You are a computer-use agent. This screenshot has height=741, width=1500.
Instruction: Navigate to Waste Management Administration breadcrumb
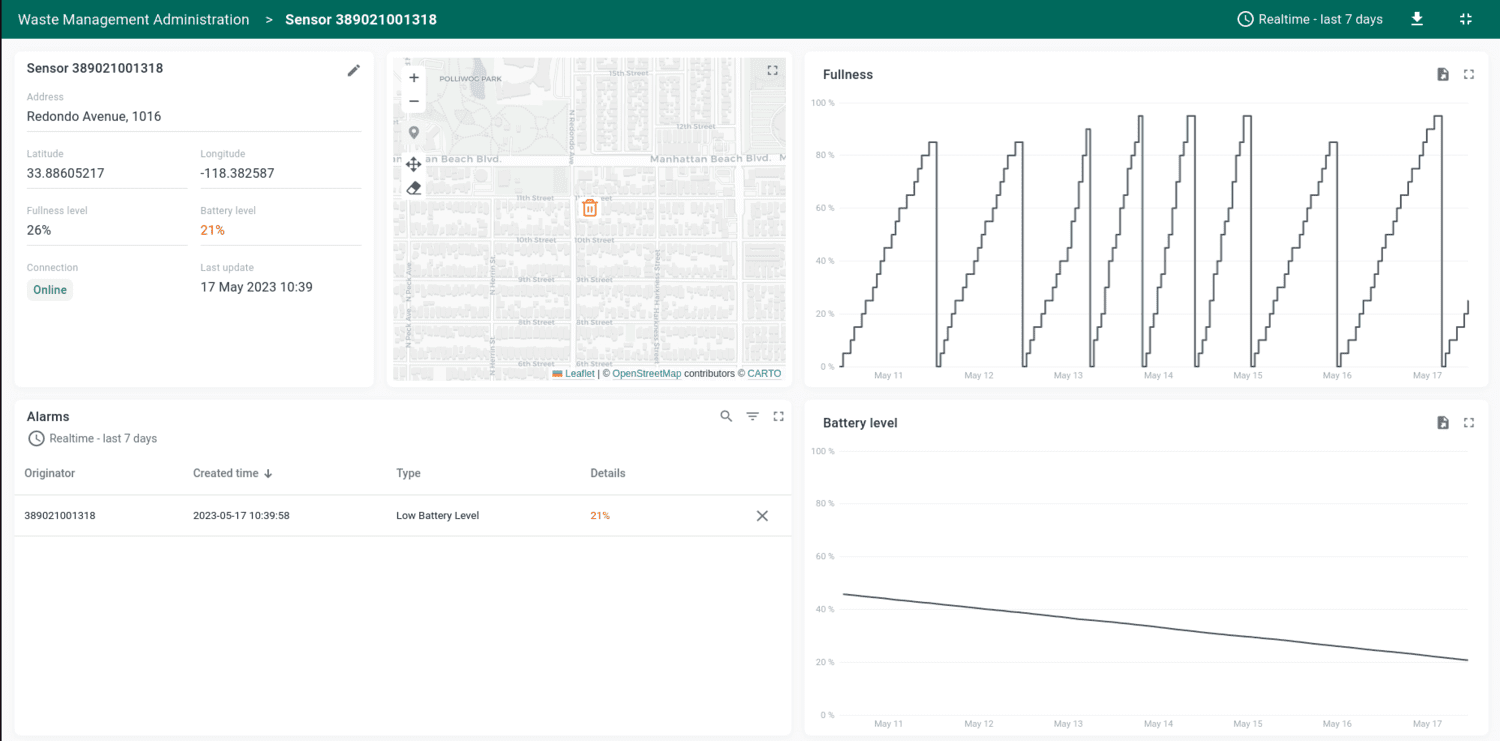(x=133, y=18)
